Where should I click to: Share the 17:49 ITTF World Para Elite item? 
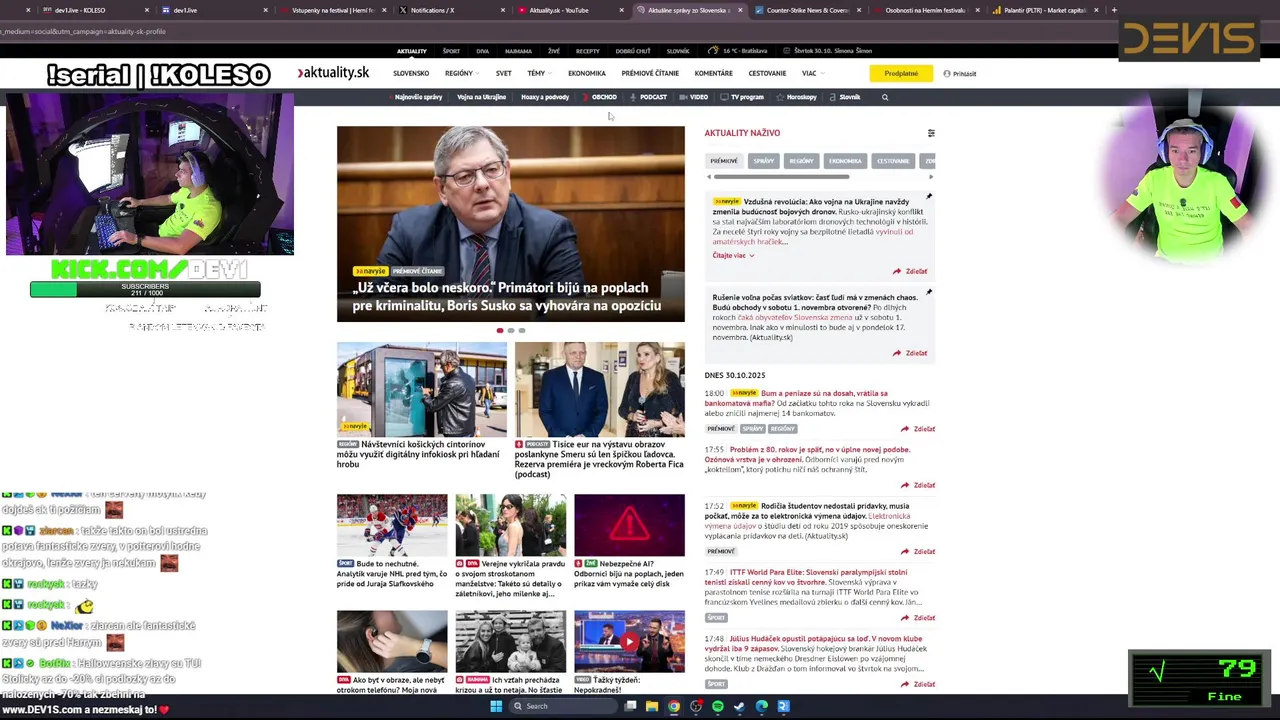[x=918, y=617]
